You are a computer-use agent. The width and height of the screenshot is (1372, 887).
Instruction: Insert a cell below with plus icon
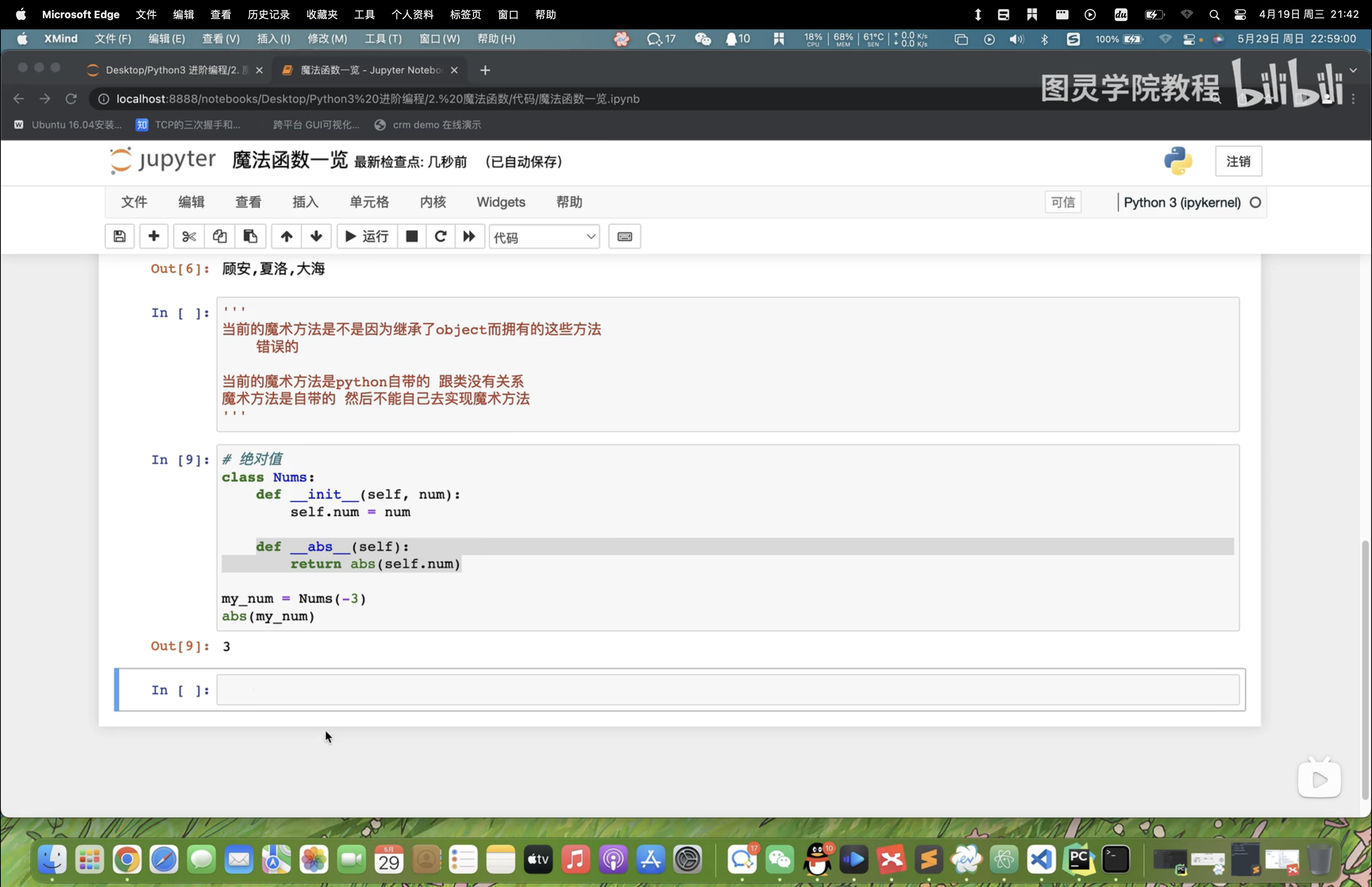(154, 236)
